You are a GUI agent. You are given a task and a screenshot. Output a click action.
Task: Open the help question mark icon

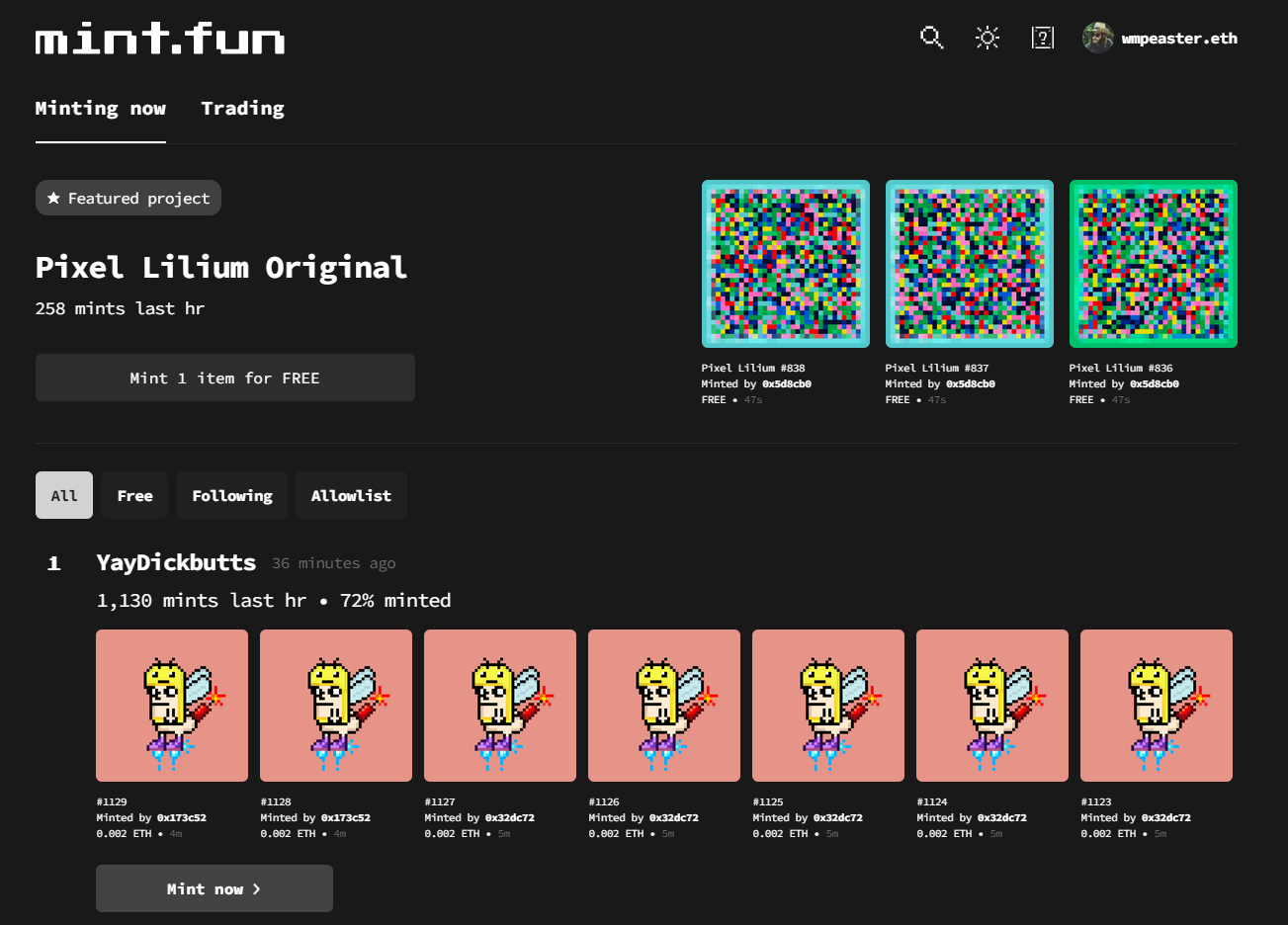(x=1042, y=39)
